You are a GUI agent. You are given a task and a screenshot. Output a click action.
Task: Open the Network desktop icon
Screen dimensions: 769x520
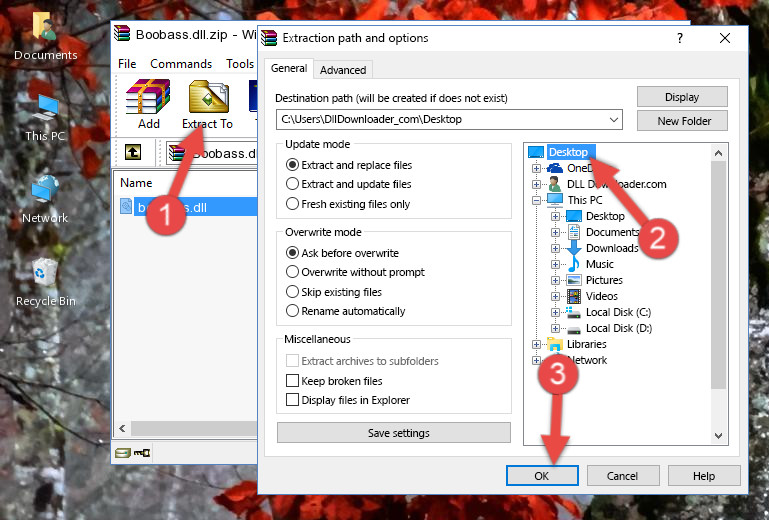(45, 199)
